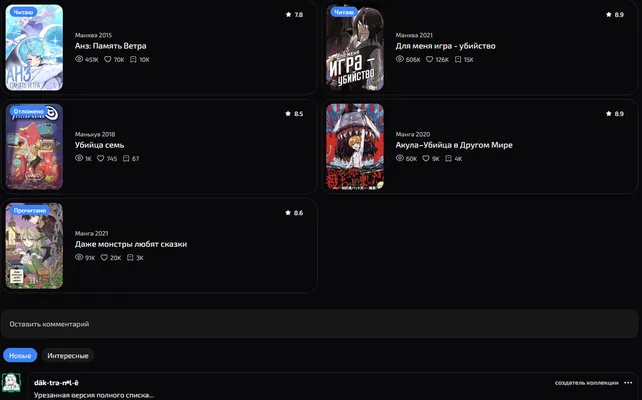Click the Оставить комментарий input field
Screen dimensions: 642x400
pos(319,324)
